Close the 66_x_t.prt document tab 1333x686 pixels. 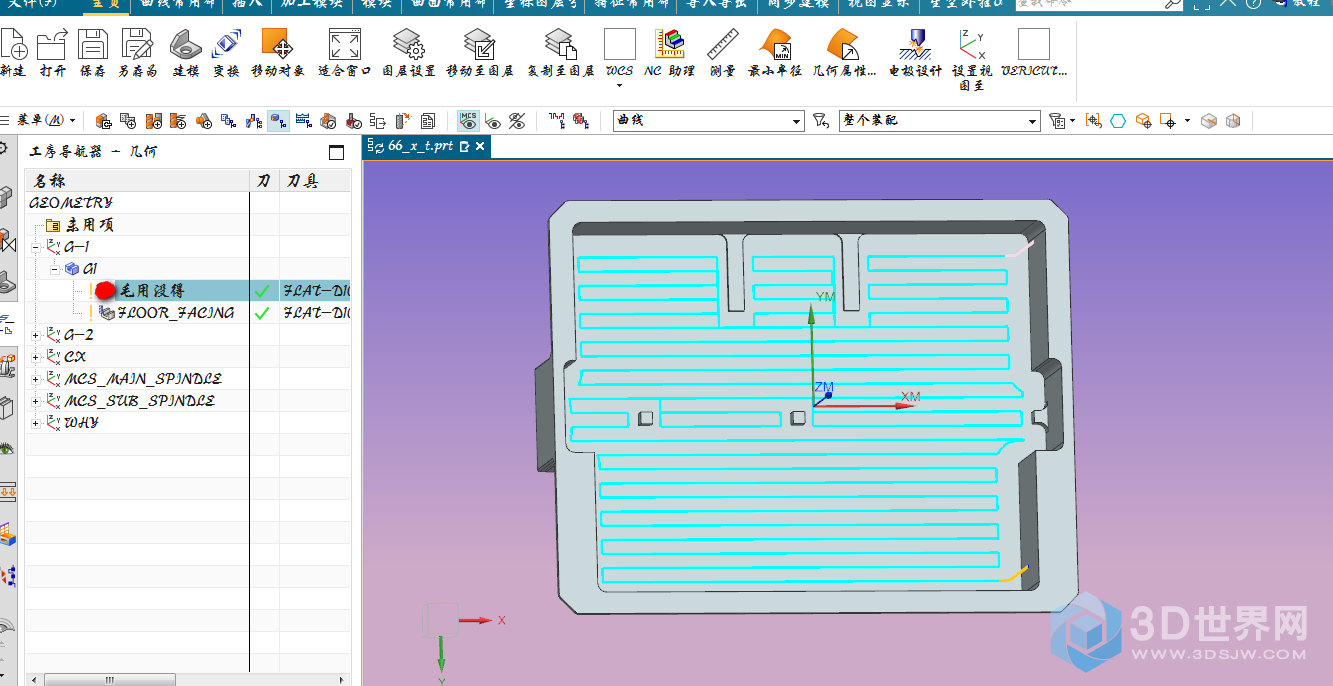point(480,147)
